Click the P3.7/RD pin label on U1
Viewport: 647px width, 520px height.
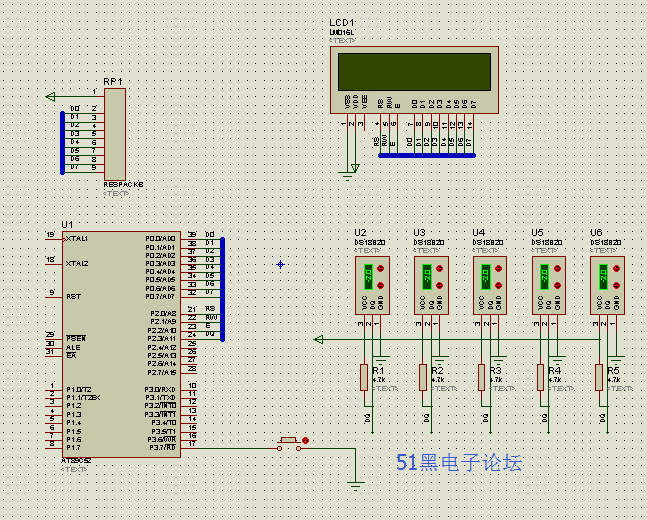(163, 447)
